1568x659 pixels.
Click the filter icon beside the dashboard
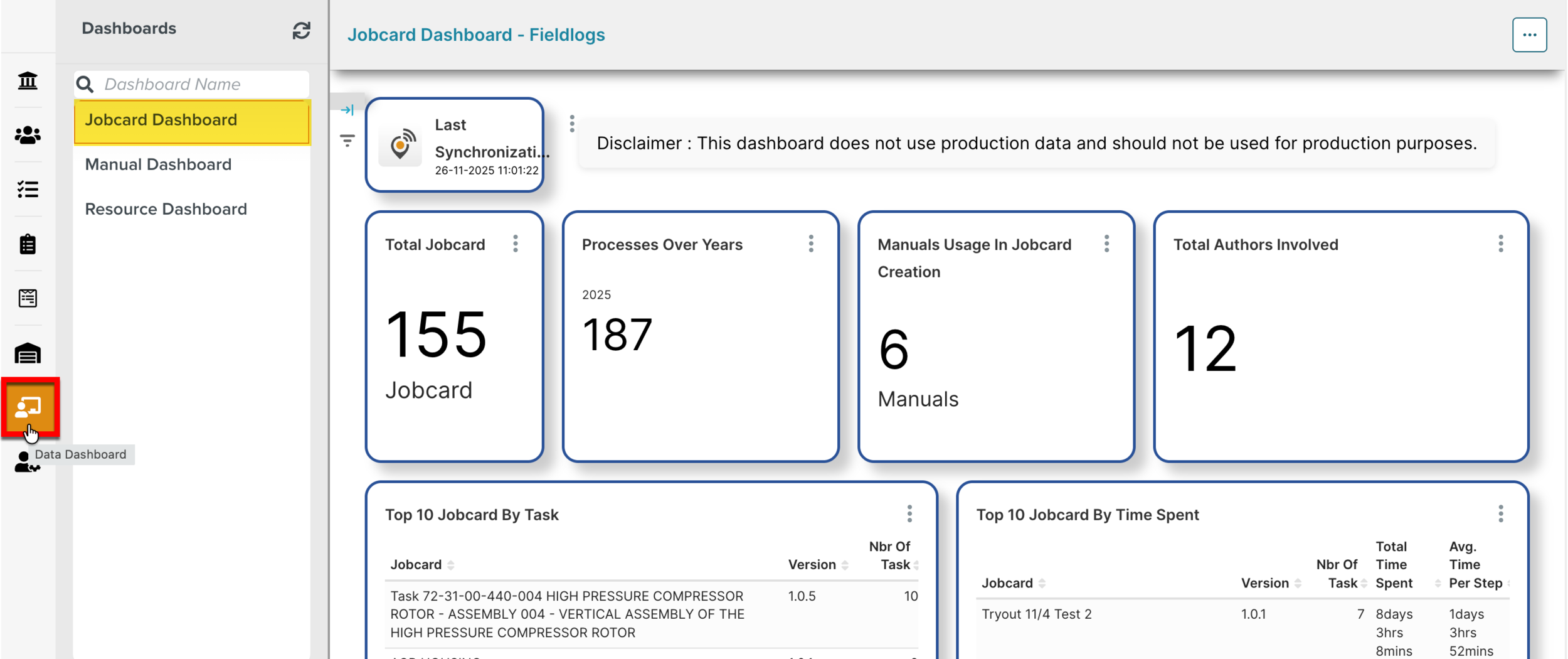347,141
